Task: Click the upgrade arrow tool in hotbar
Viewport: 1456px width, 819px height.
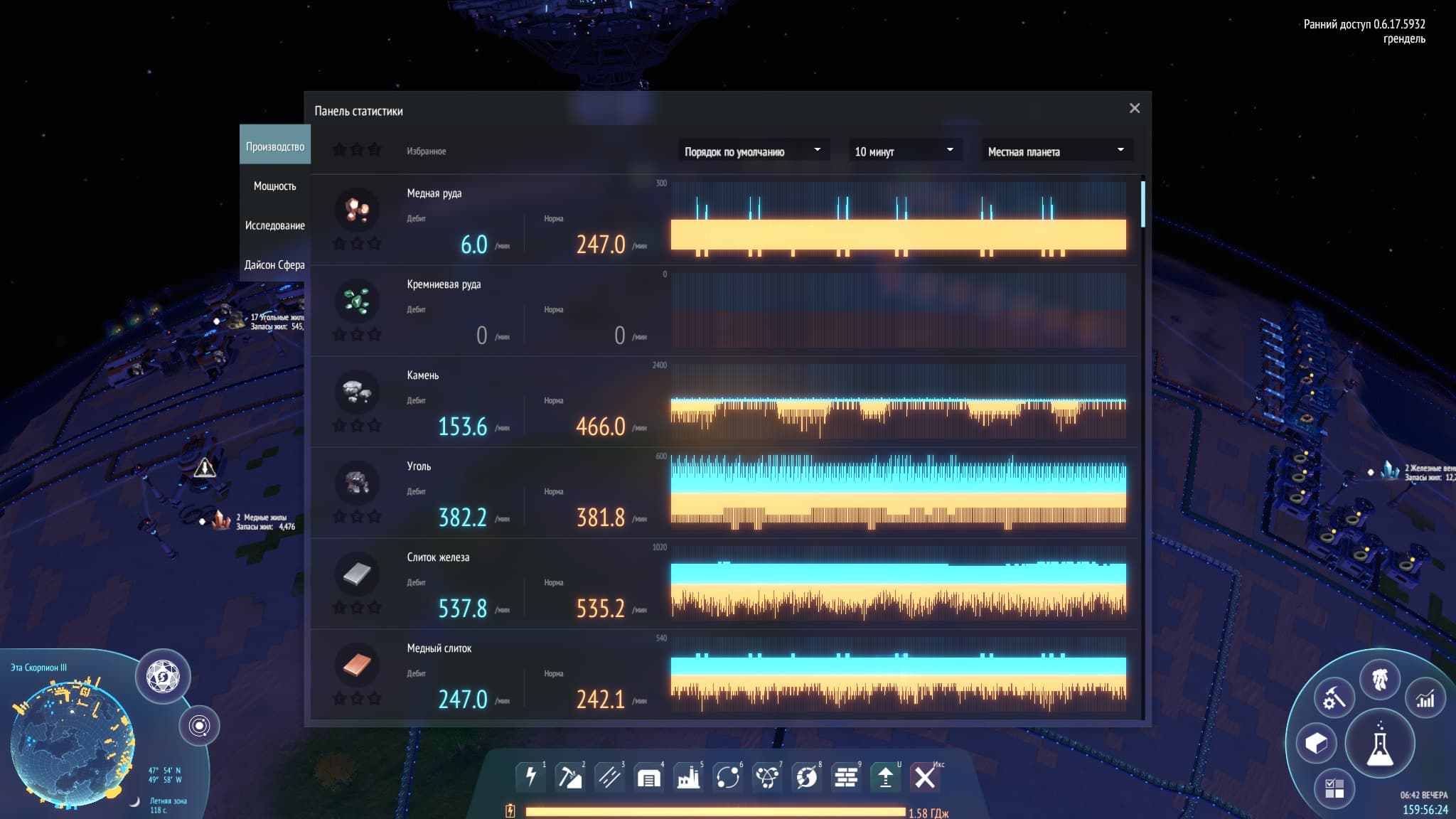Action: (885, 777)
